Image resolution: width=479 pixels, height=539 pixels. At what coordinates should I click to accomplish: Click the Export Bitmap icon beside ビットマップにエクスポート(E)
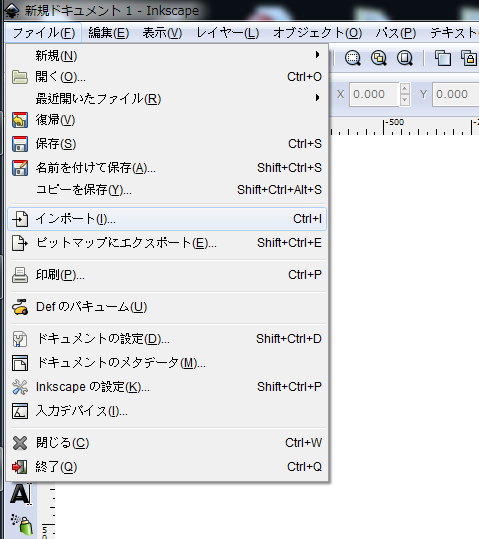pyautogui.click(x=20, y=243)
